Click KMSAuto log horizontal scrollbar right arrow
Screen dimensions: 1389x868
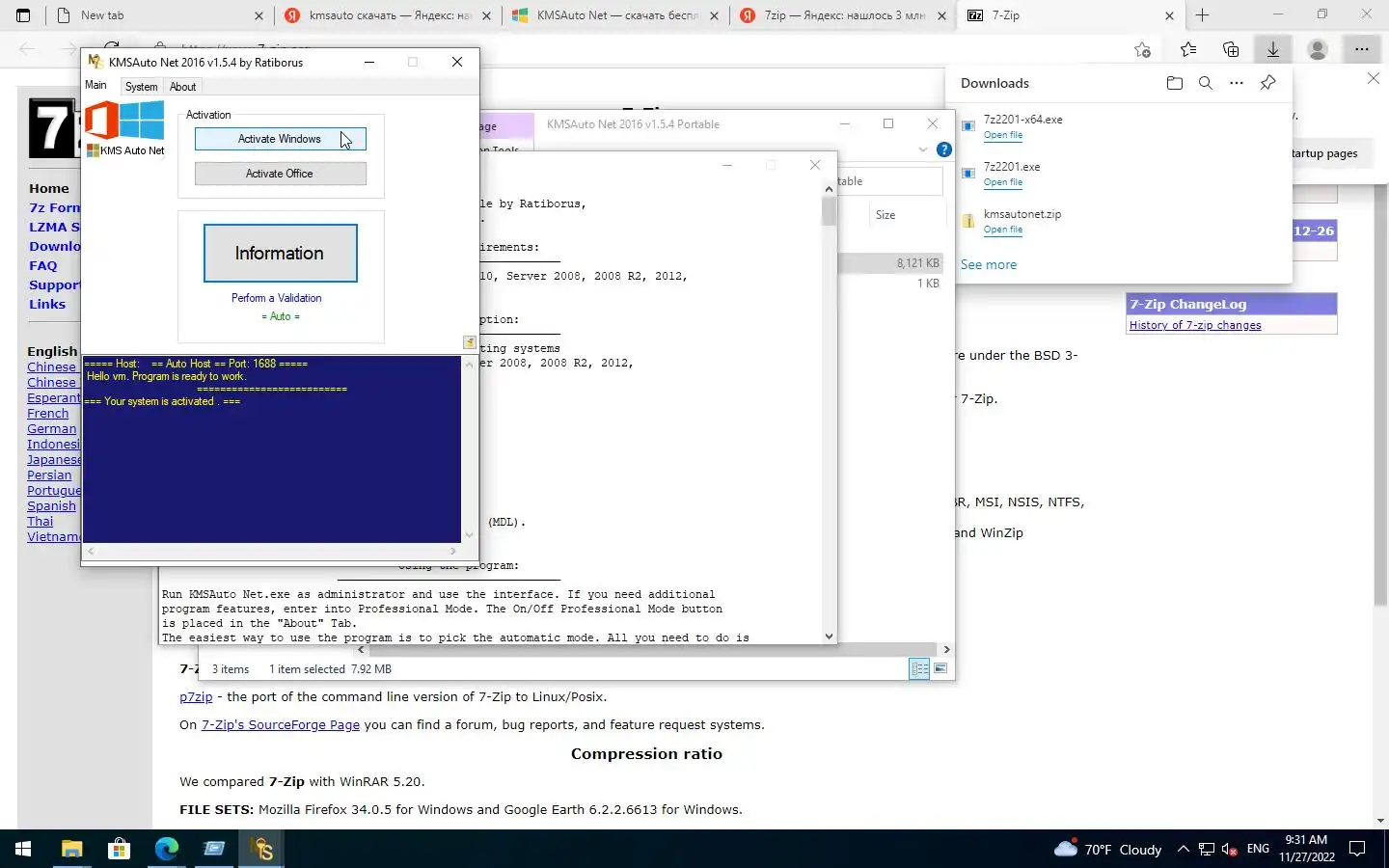tap(453, 551)
